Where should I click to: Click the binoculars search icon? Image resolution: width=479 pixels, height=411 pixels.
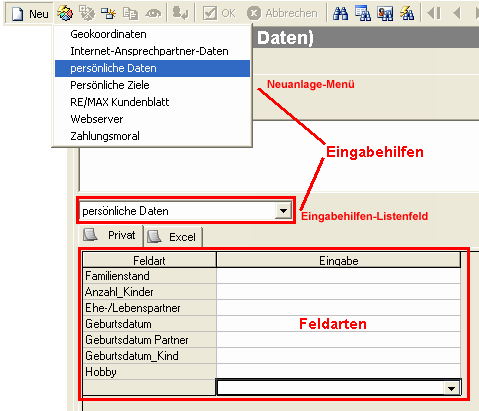(x=340, y=13)
